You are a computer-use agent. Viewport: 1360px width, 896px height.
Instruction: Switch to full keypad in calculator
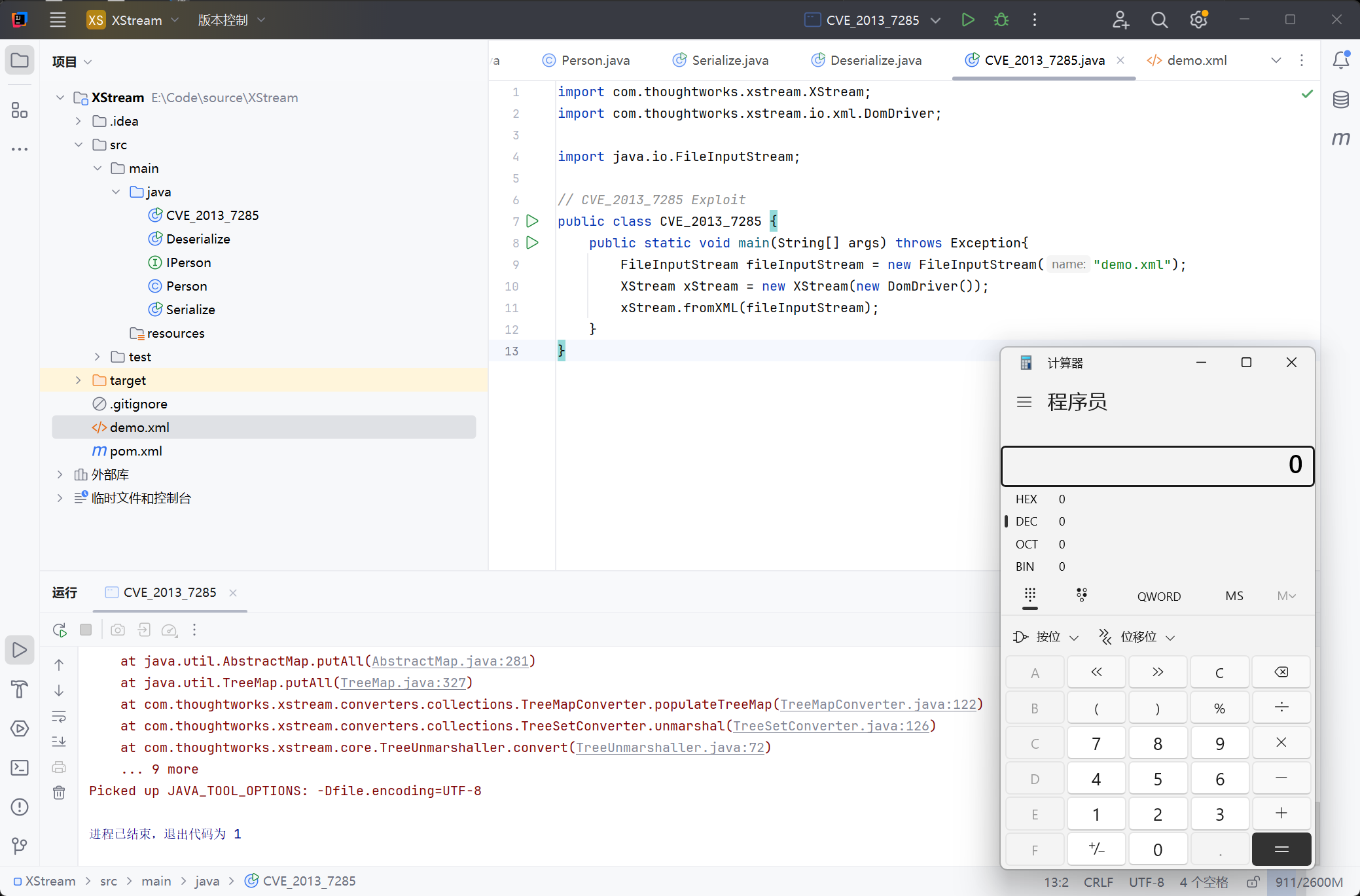pos(1030,595)
